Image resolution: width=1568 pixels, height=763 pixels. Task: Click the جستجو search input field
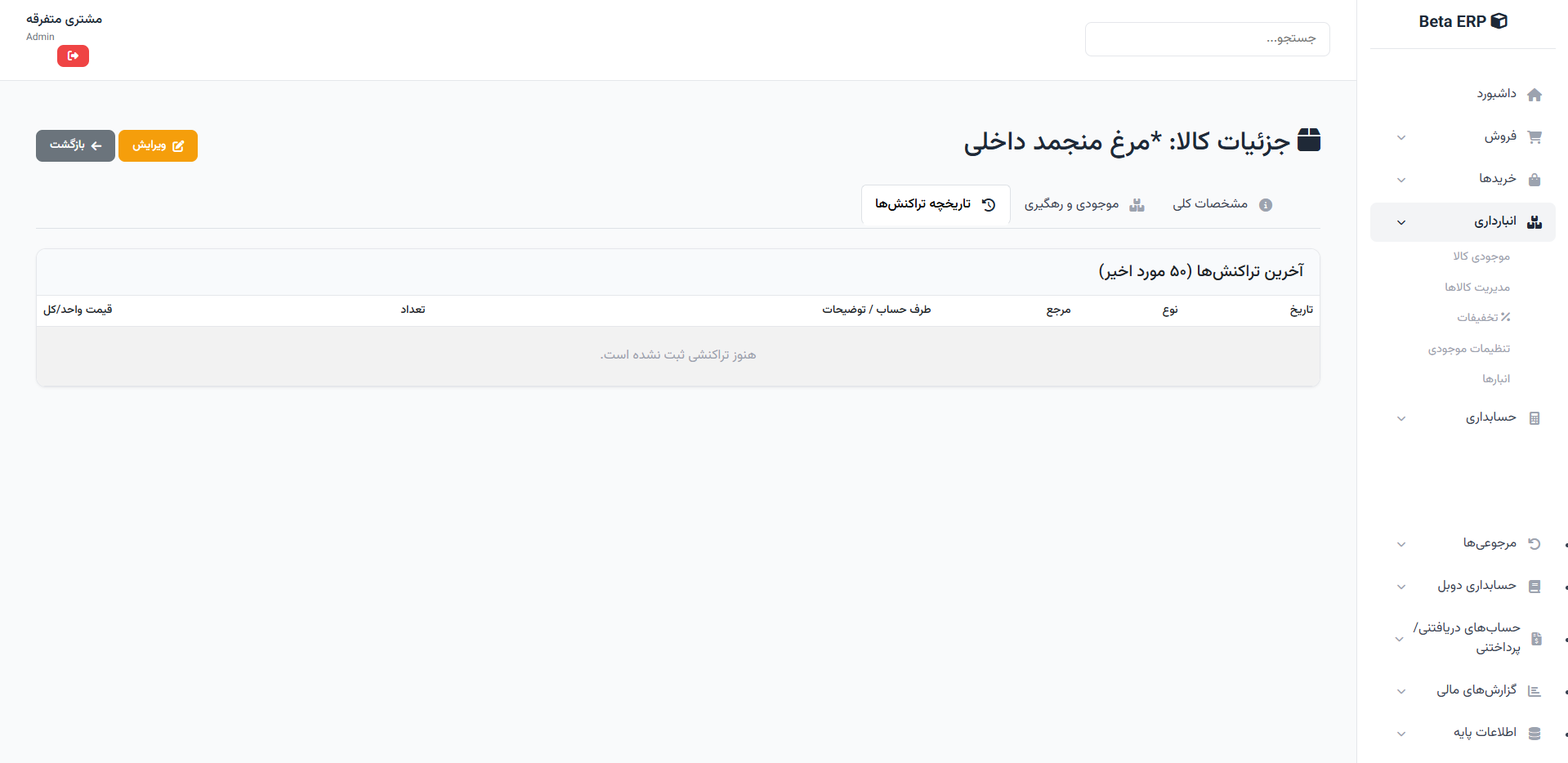tap(1207, 39)
